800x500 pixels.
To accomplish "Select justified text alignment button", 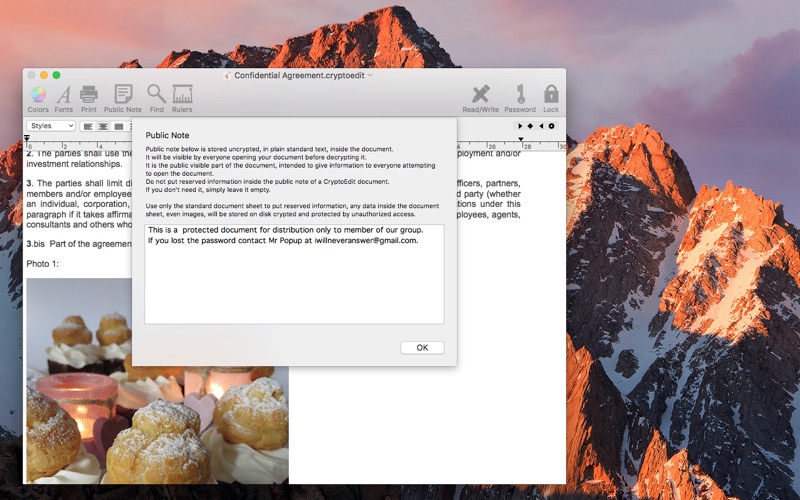I will (x=119, y=126).
